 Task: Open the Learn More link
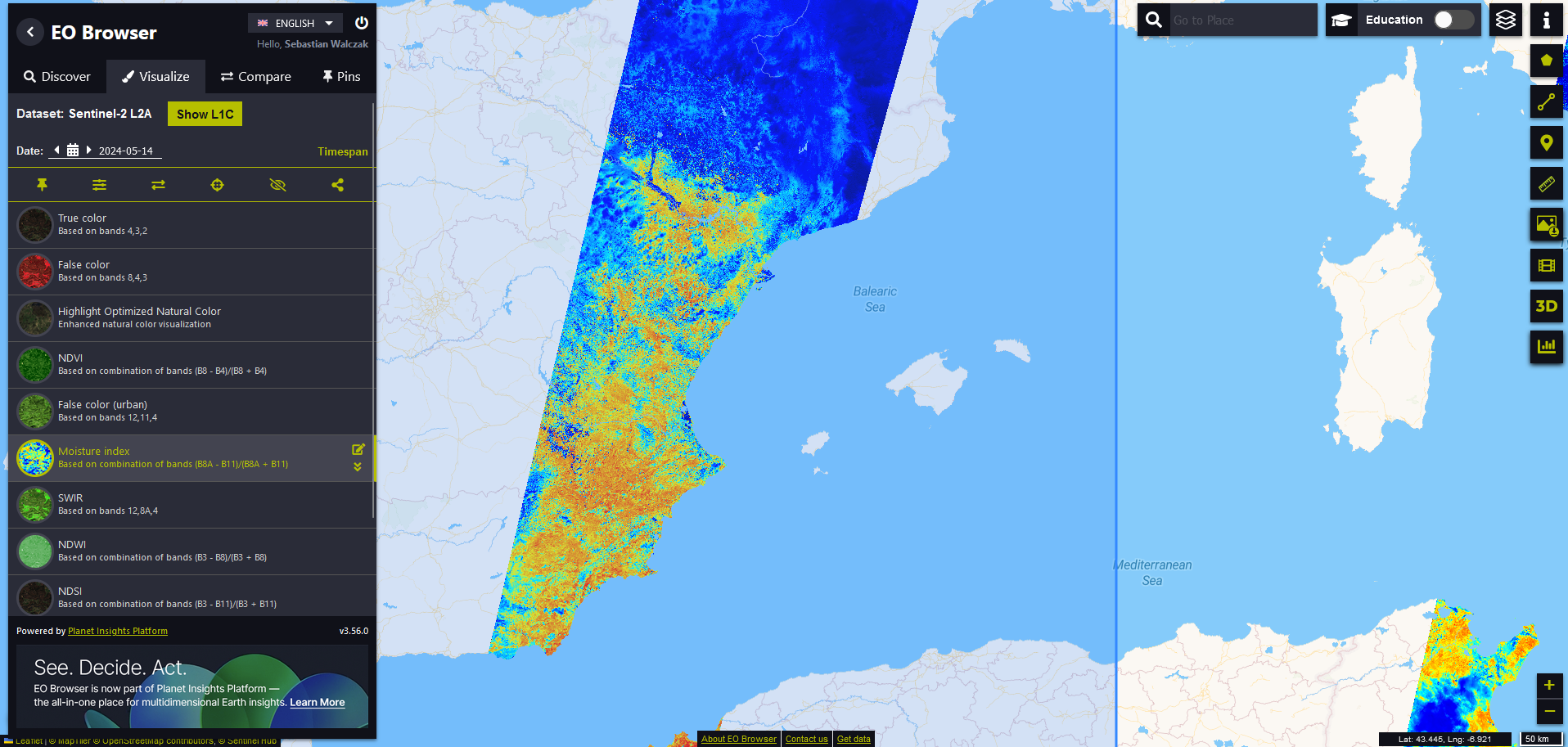click(317, 702)
